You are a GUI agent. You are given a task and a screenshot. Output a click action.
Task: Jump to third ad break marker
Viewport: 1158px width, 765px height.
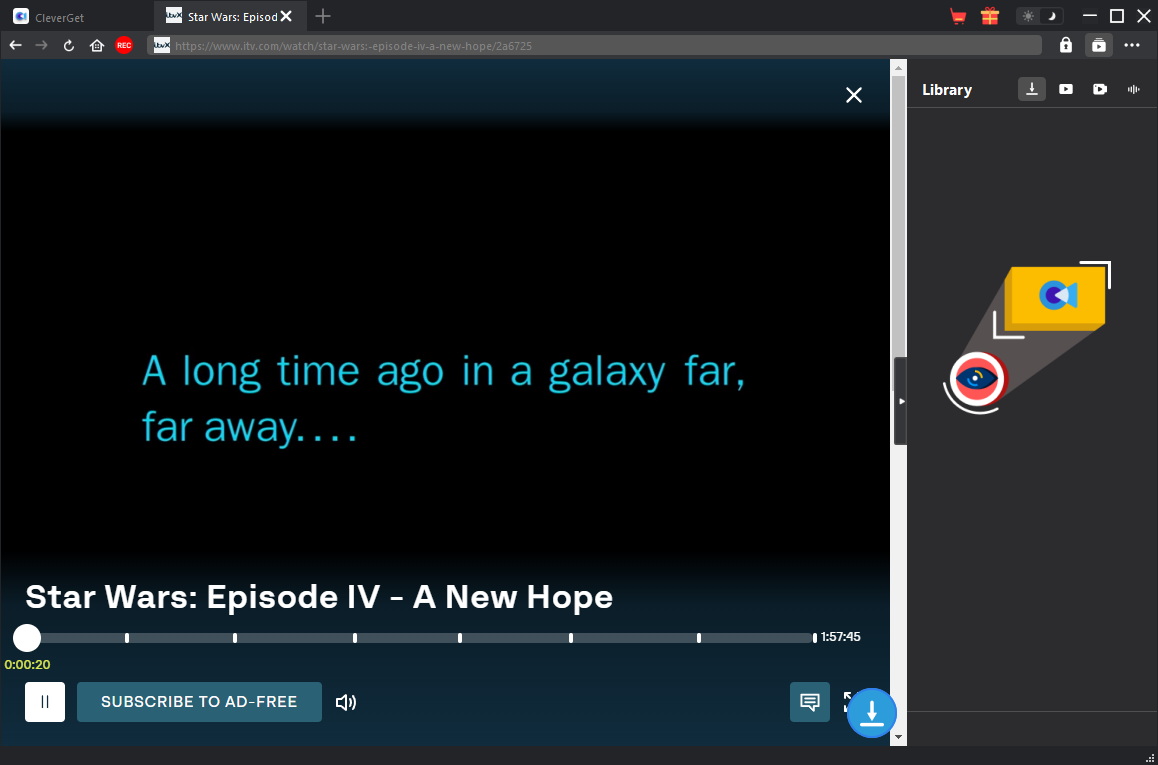point(355,637)
